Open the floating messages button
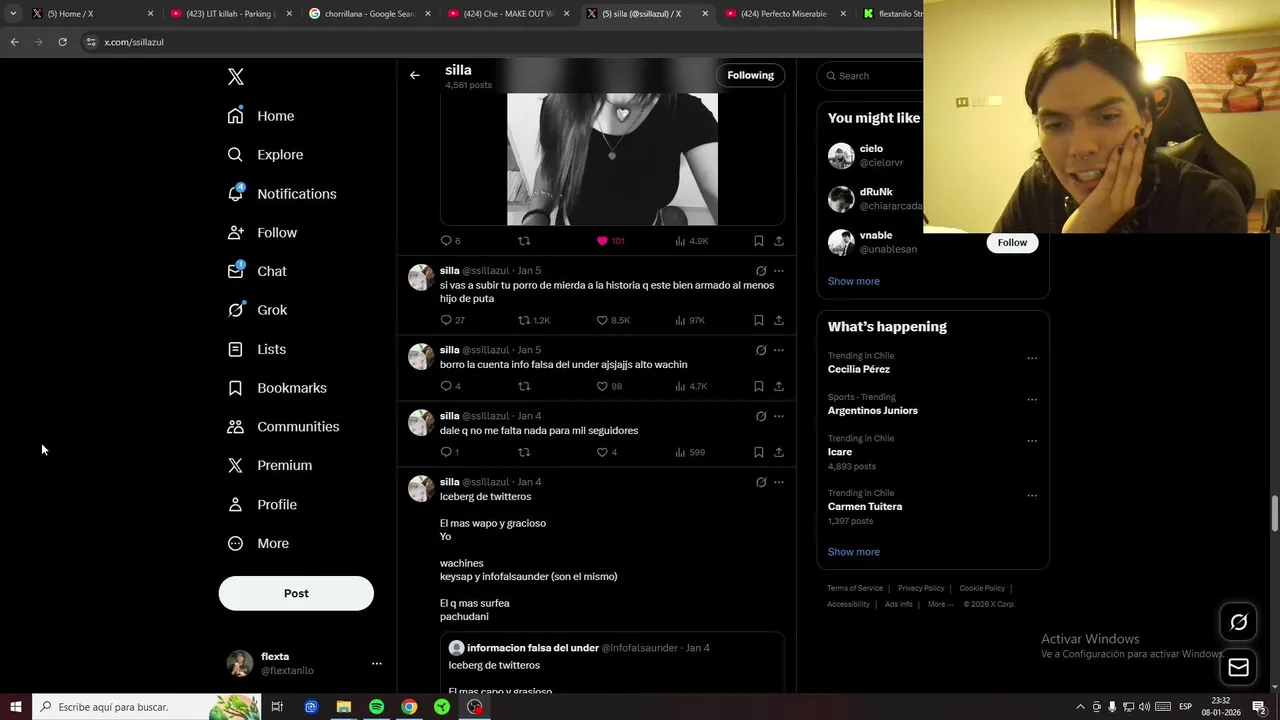Screen dimensions: 1280x720 (1238, 667)
